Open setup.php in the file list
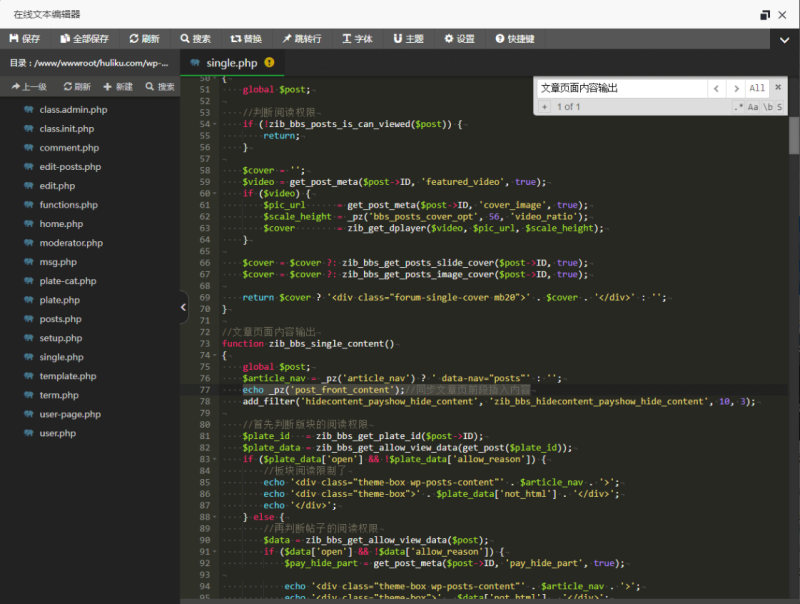Image resolution: width=800 pixels, height=604 pixels. (61, 338)
